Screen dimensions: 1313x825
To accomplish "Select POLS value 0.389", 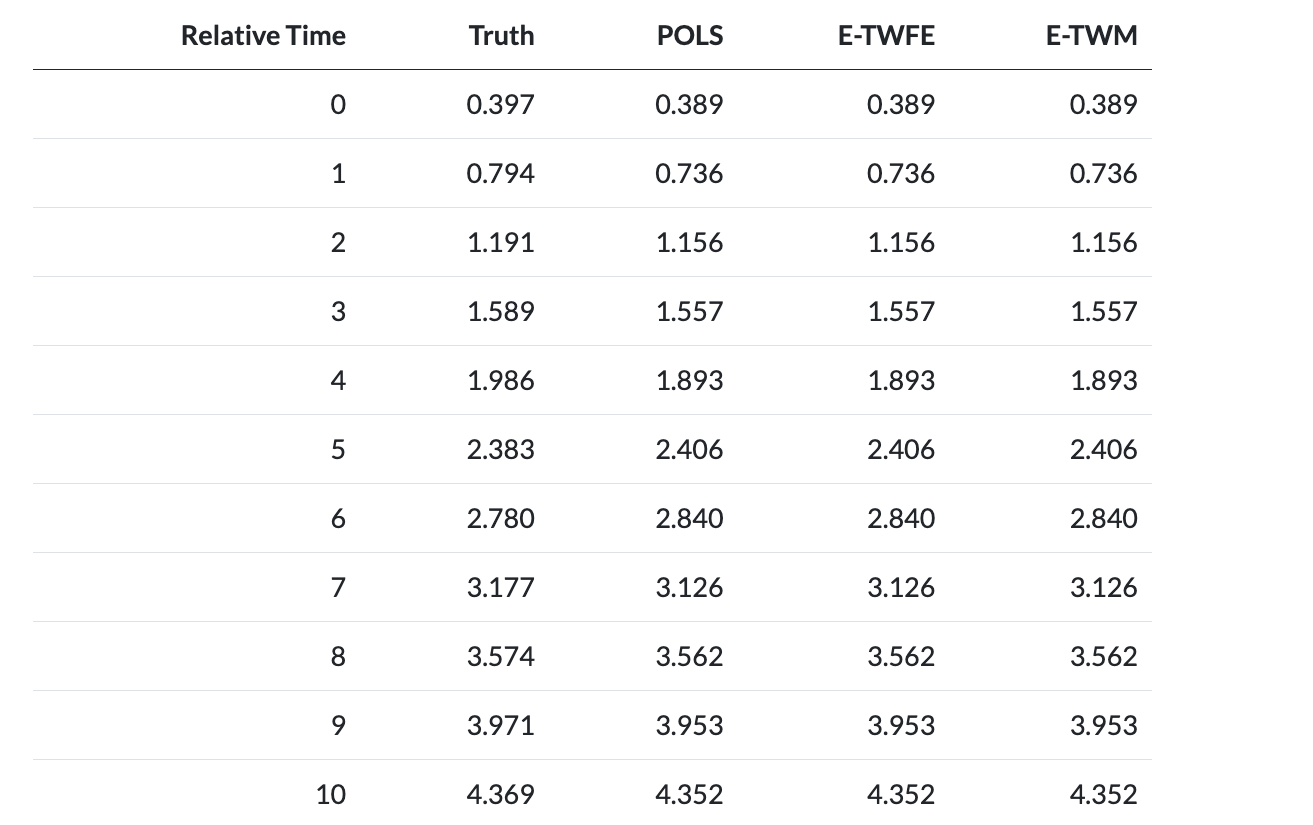I will coord(689,105).
